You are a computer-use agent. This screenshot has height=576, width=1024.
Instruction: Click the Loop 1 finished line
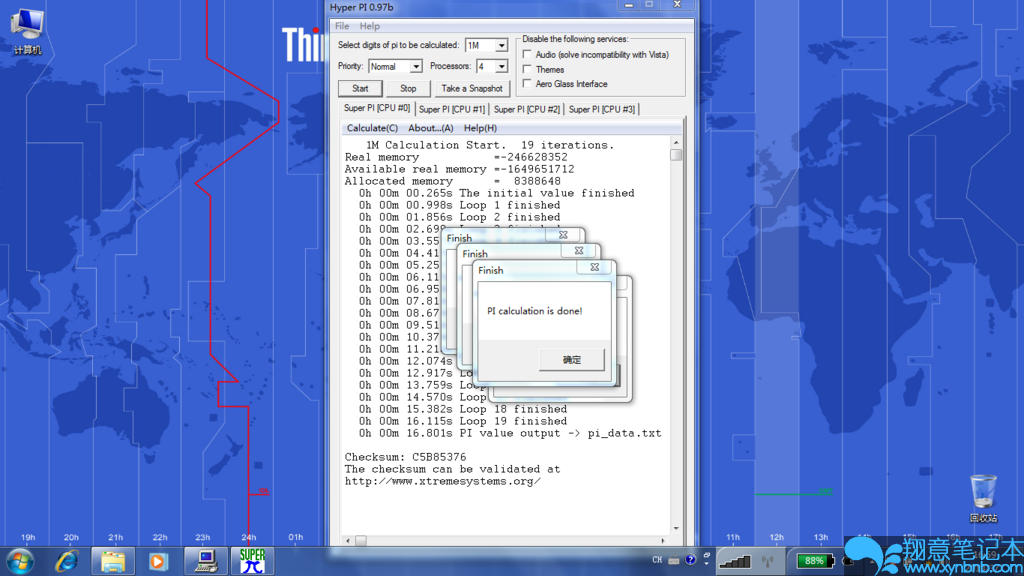pyautogui.click(x=459, y=205)
